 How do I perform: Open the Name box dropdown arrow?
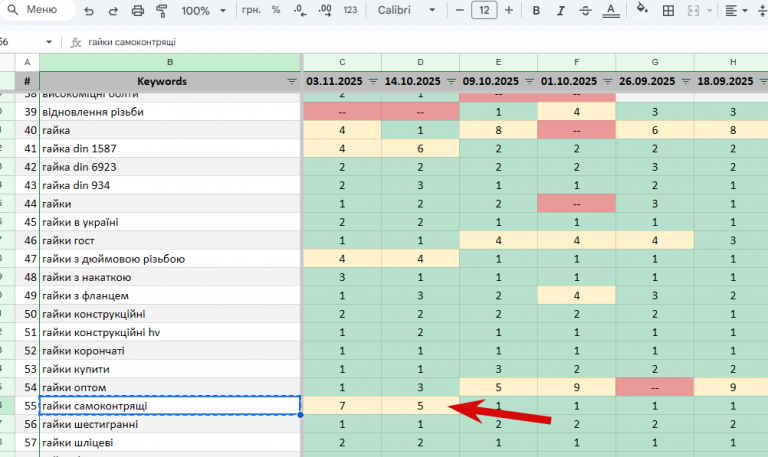(x=48, y=42)
